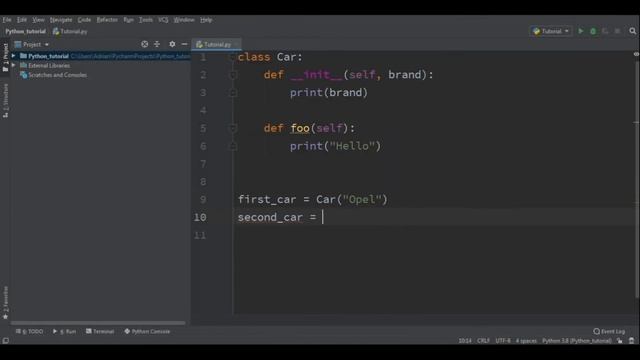
Task: Click the locate-file target icon in Project panel
Action: click(x=144, y=44)
